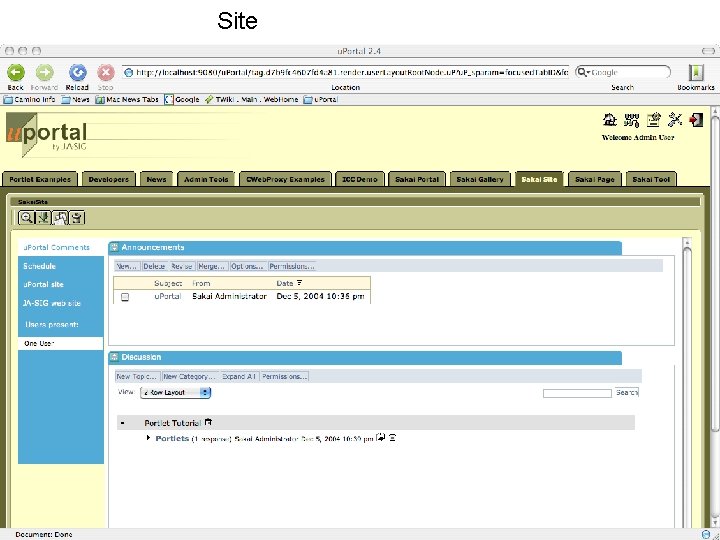Click the last icon on the Portlets topic row
Viewport: 720px width, 540px height.
point(393,438)
